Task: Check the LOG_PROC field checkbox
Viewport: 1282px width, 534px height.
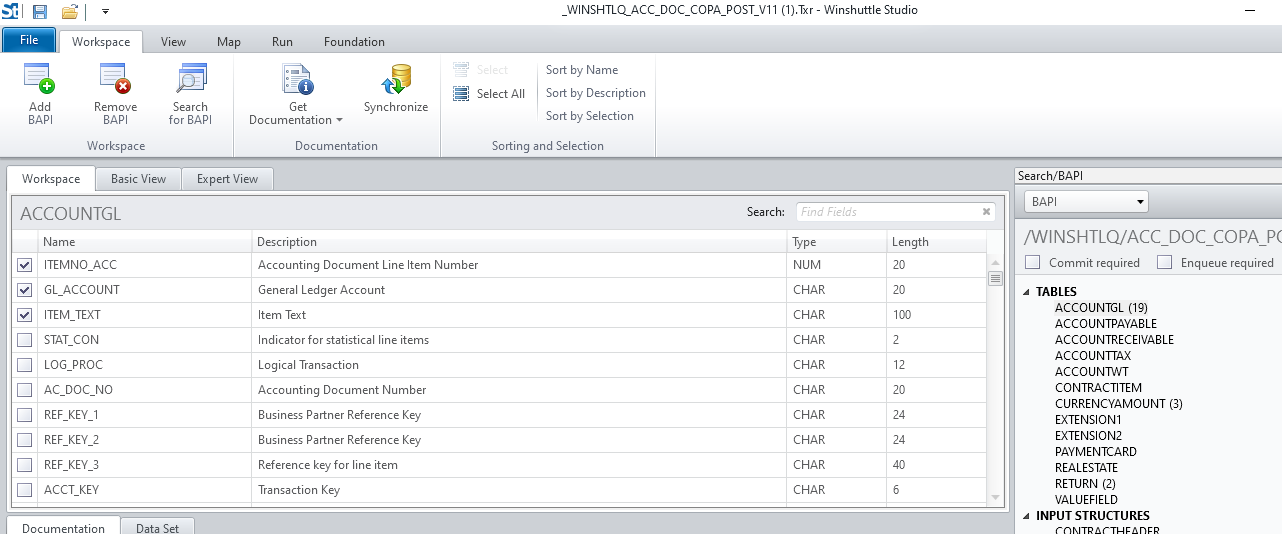Action: click(25, 365)
